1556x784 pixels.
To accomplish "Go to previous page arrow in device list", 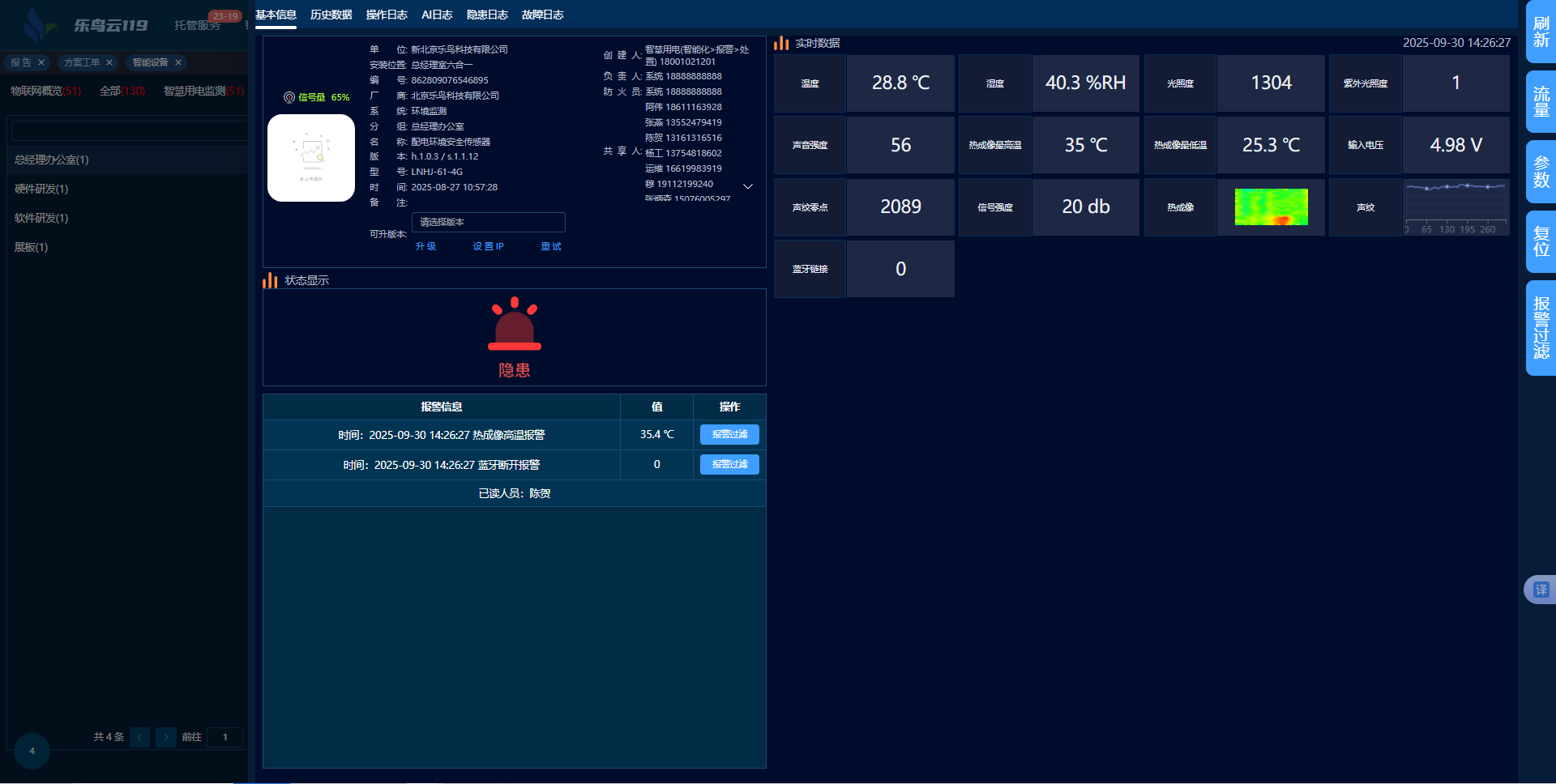I will click(139, 737).
